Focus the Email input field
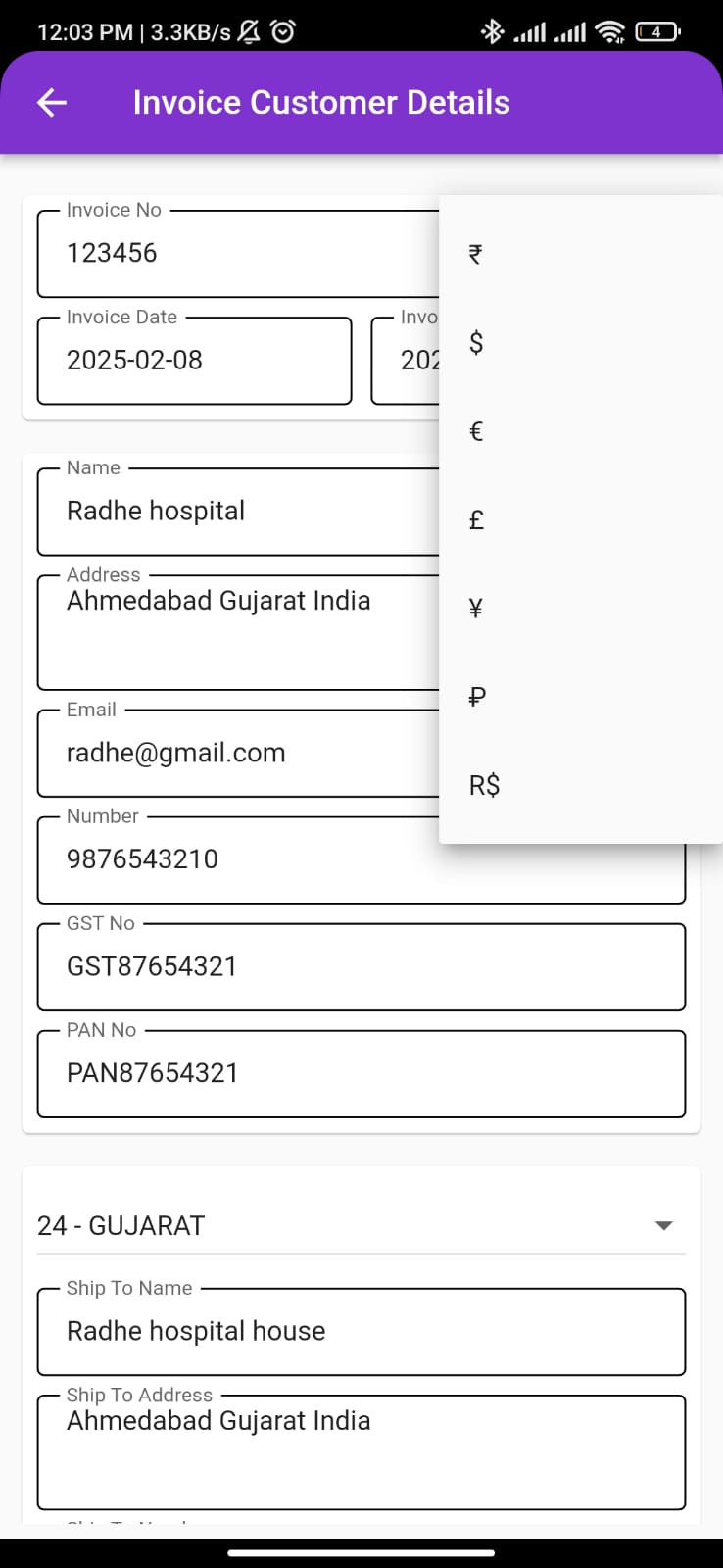 (x=235, y=754)
